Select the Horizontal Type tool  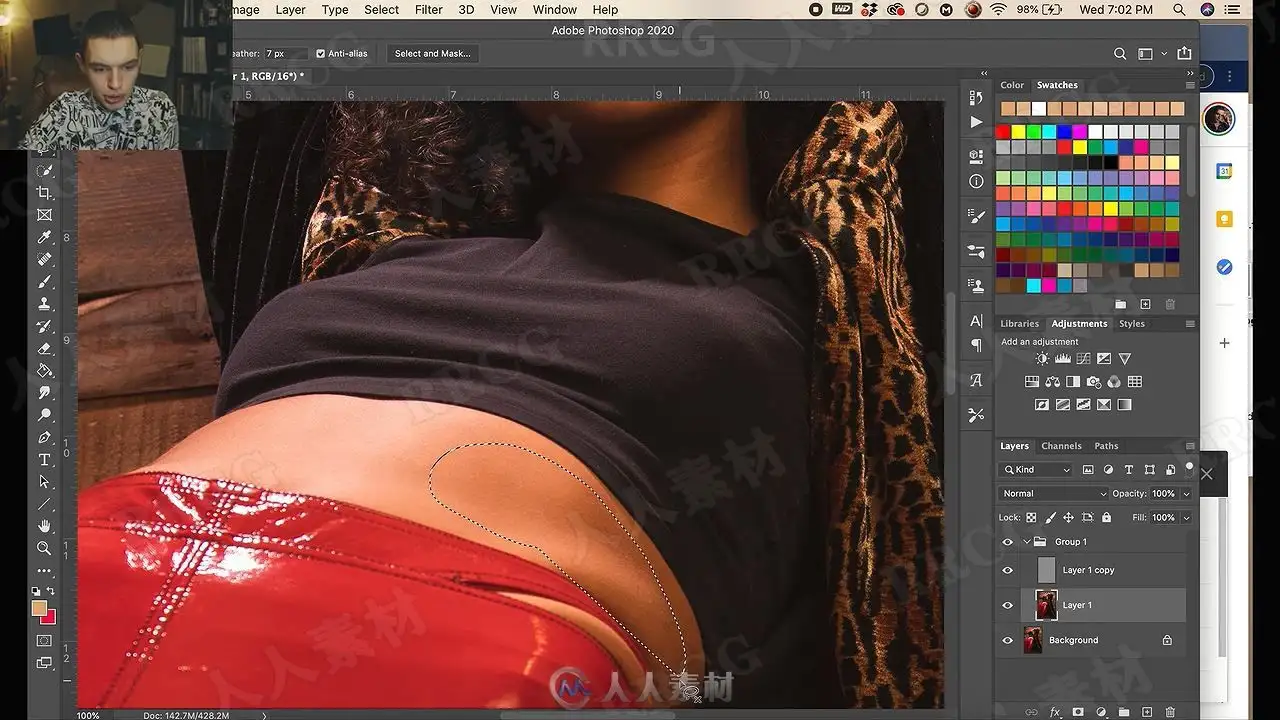pos(44,459)
